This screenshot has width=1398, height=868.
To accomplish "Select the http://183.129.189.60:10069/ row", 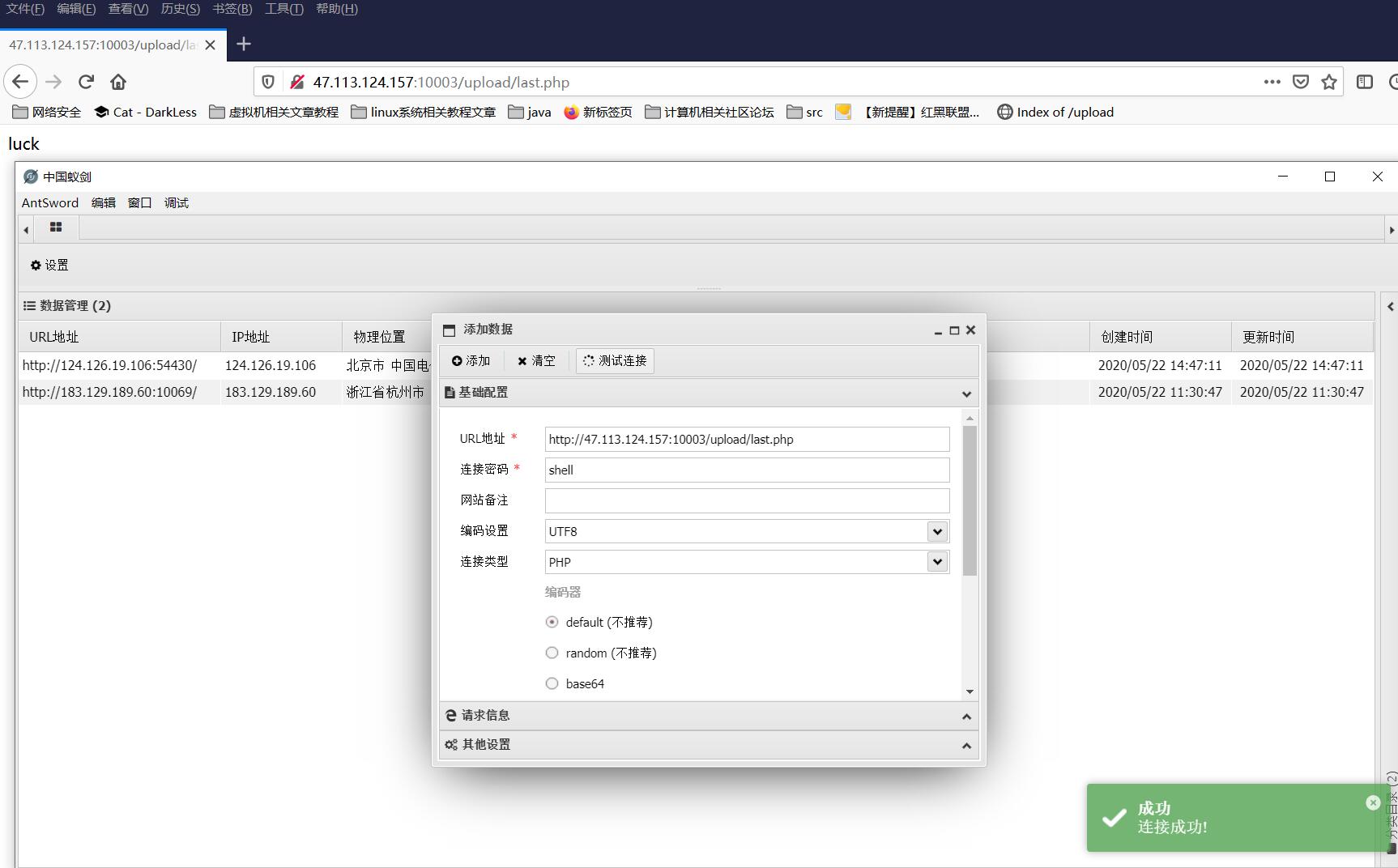I will click(696, 392).
